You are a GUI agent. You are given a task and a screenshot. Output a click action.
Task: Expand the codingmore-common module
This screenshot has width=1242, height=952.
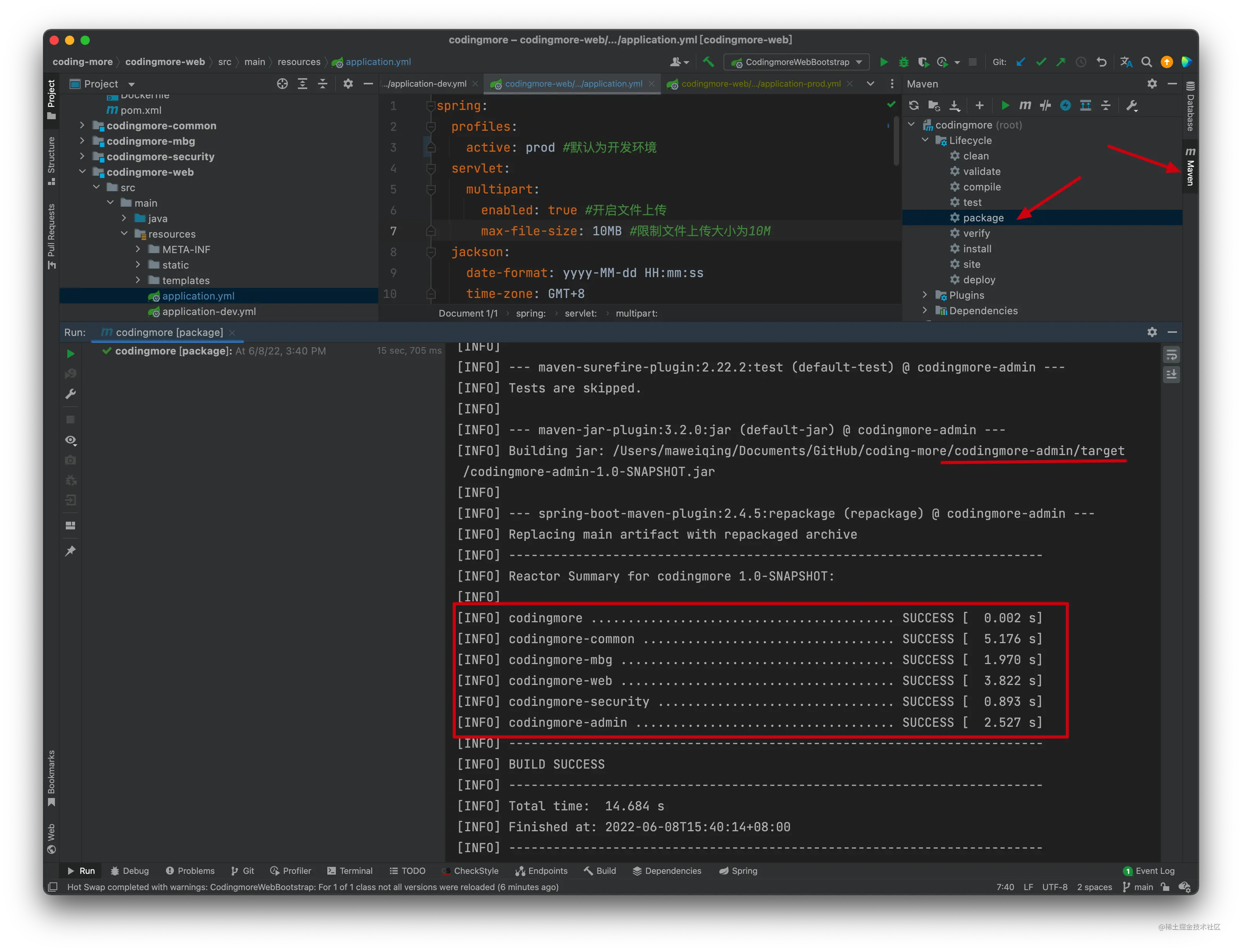82,125
